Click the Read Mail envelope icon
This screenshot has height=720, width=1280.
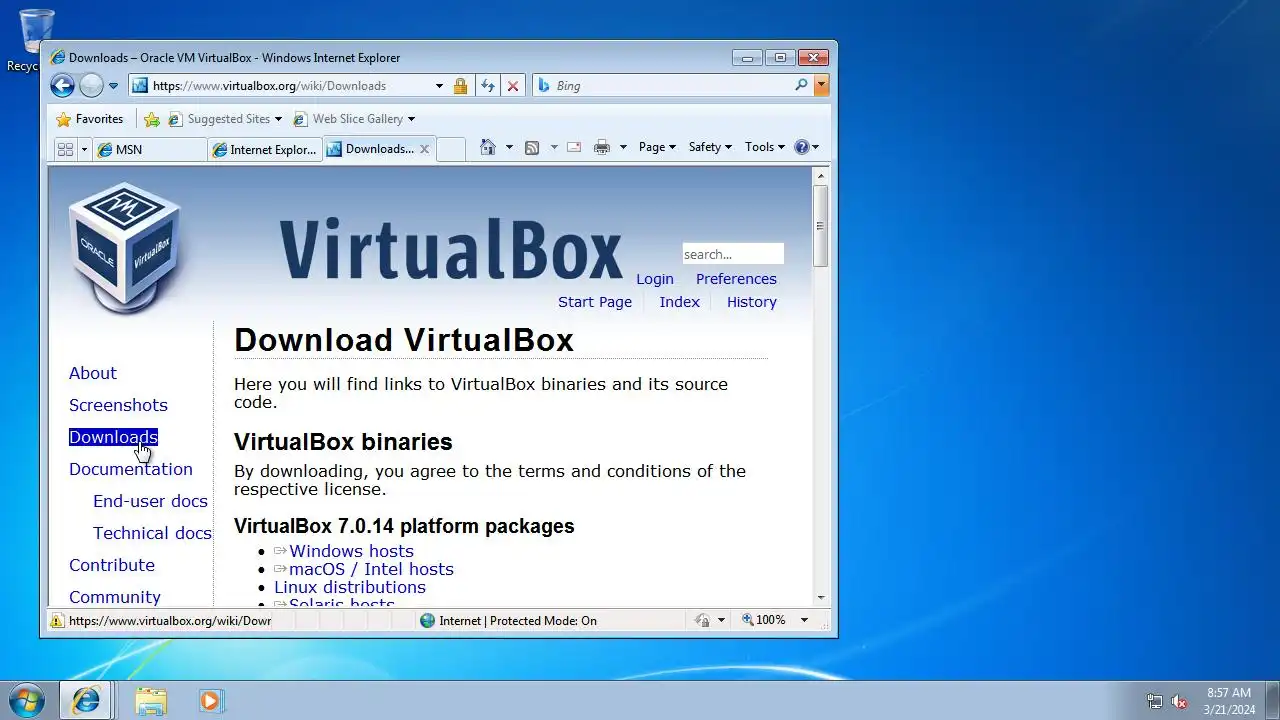[x=574, y=148]
